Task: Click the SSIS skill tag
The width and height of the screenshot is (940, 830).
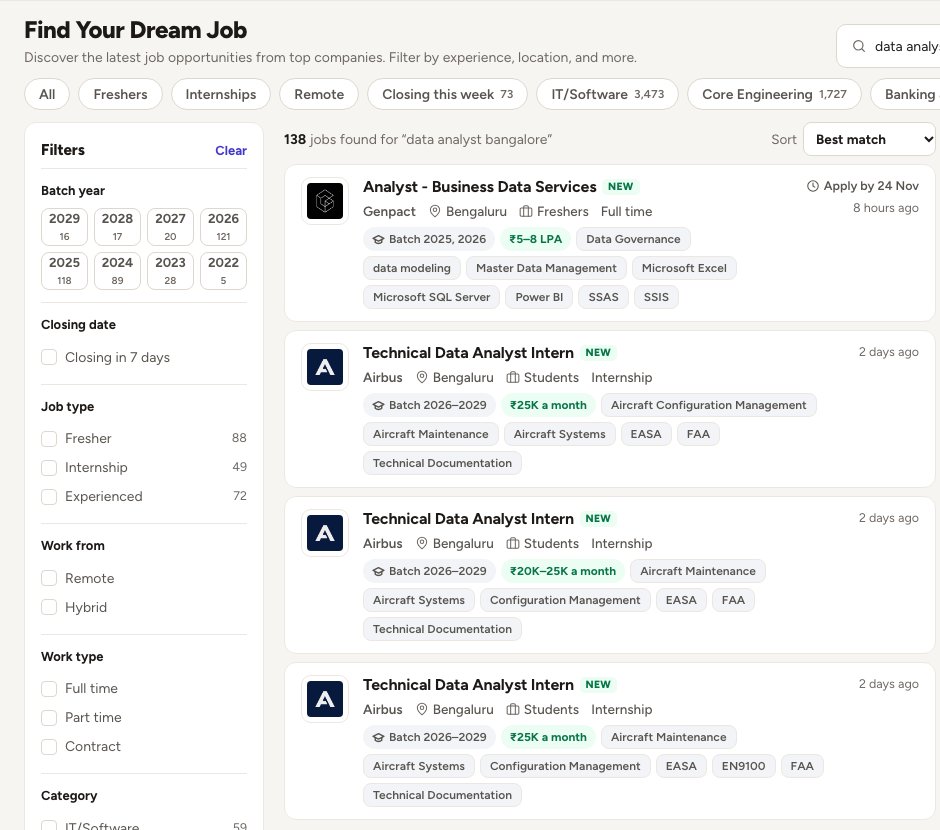Action: coord(656,297)
